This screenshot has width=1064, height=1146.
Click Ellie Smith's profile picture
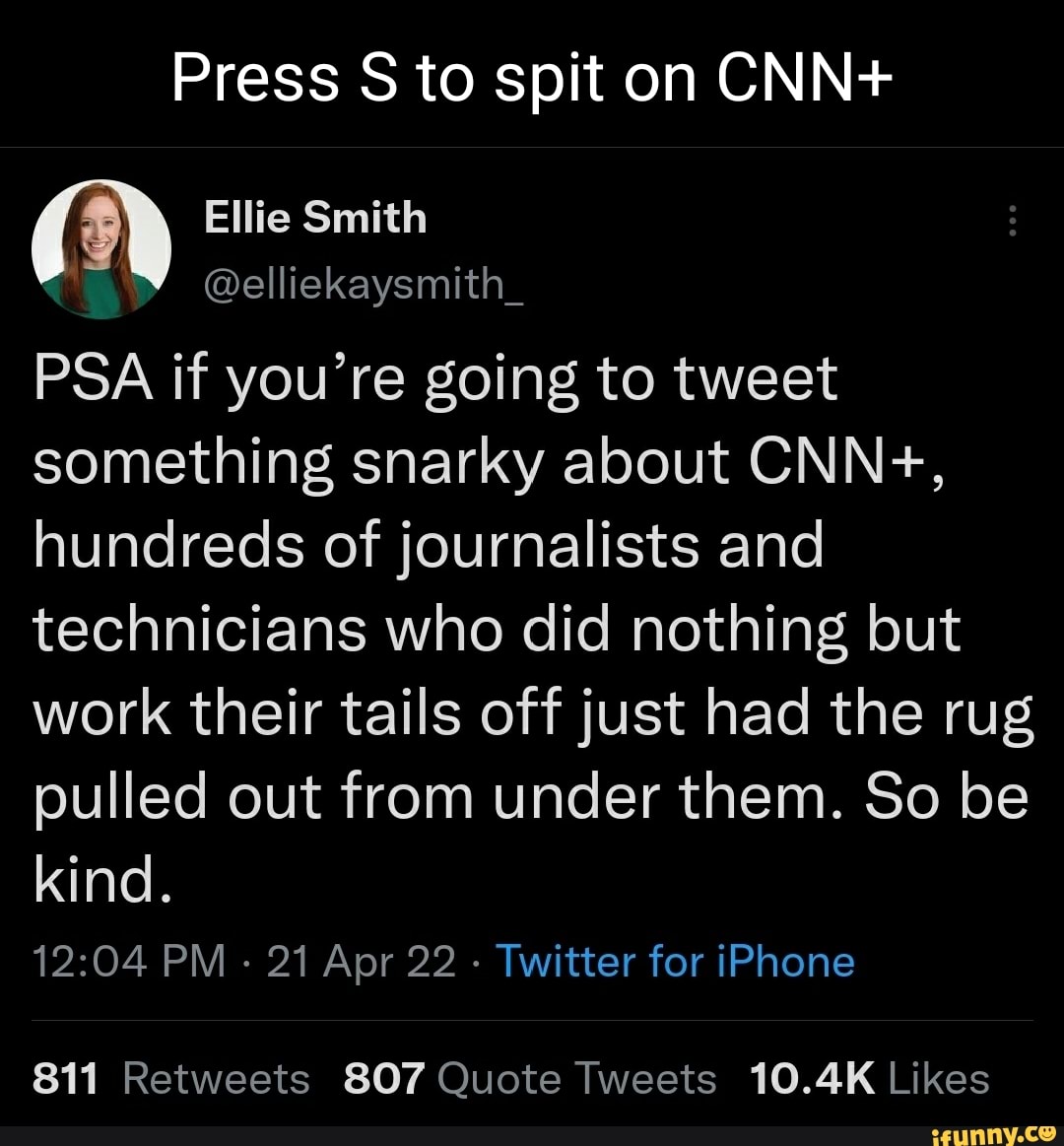point(100,249)
